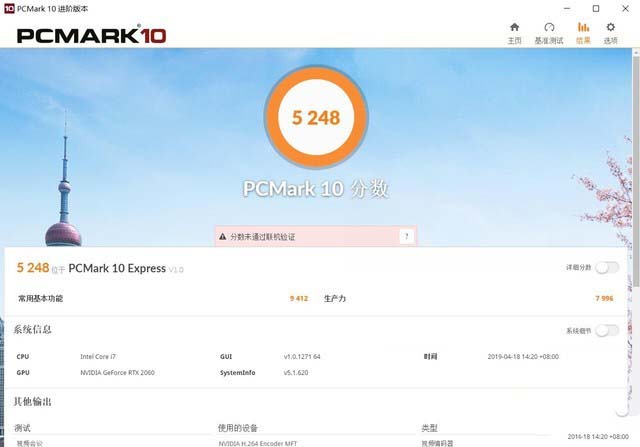640x447 pixels.
Task: Click the warning triangle in validation banner
Action: 222,236
